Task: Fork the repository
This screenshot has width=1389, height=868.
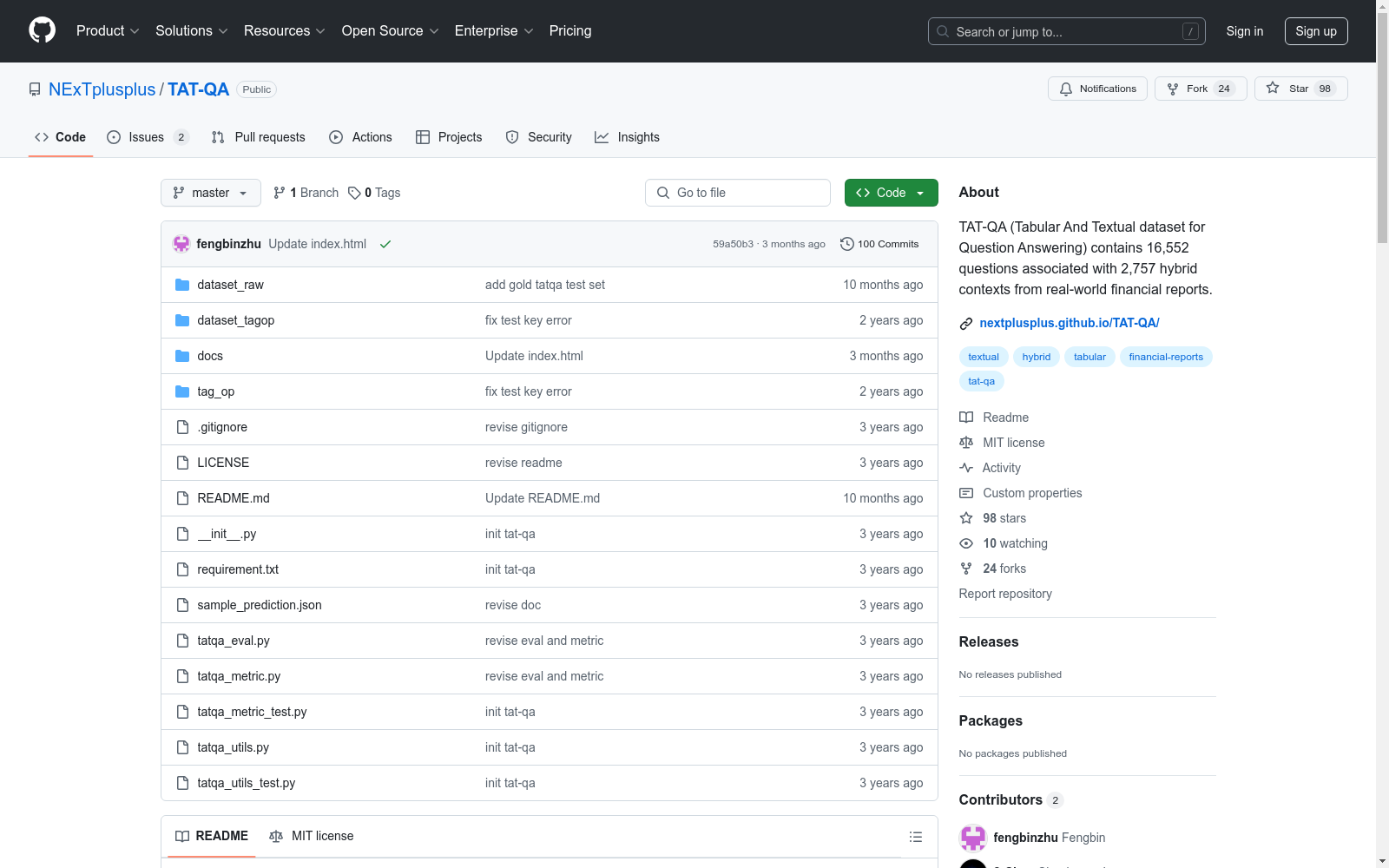Action: 1200,89
